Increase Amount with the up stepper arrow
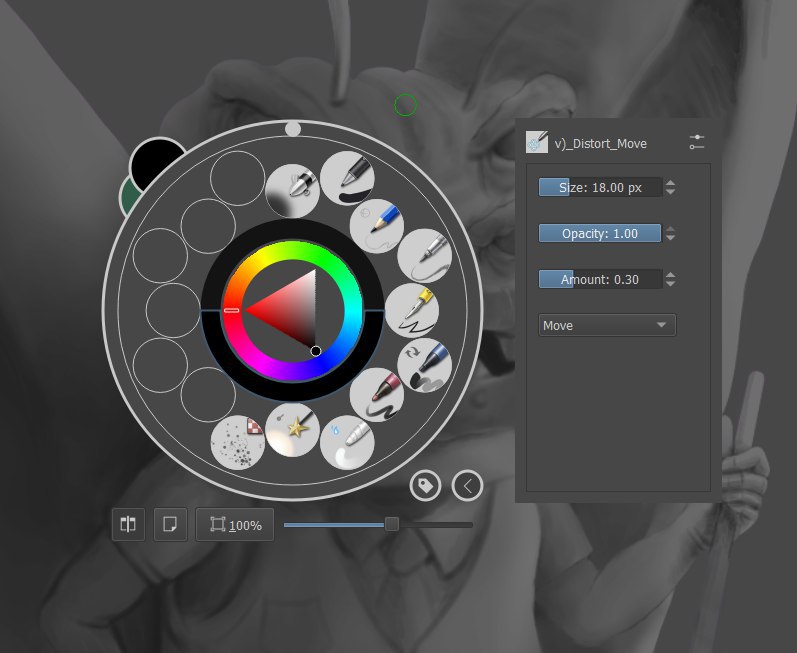This screenshot has height=653, width=797. click(670, 275)
